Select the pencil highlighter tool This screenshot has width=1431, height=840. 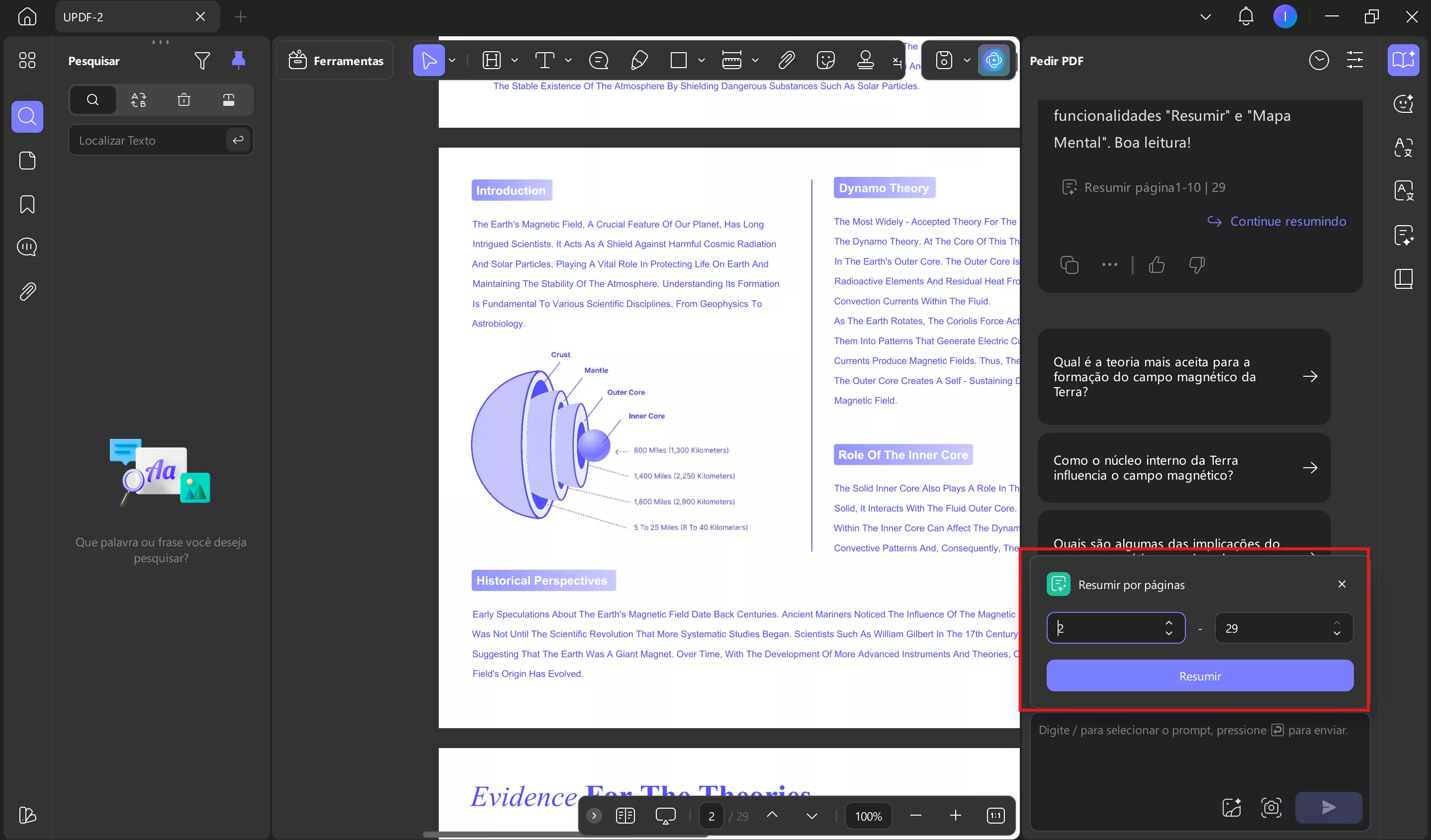[x=639, y=60]
